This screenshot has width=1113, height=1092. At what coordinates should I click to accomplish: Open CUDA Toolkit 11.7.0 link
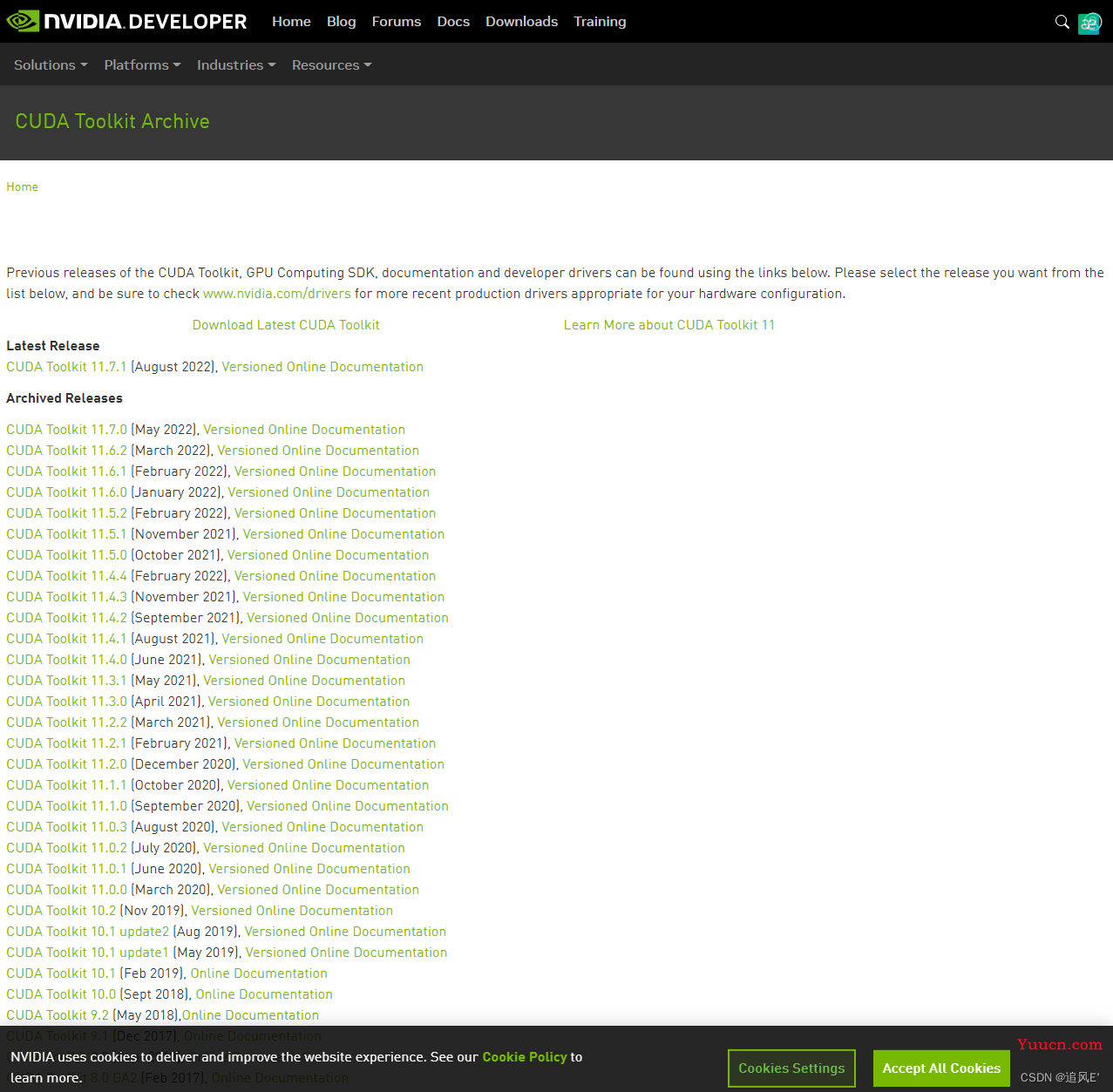(66, 430)
